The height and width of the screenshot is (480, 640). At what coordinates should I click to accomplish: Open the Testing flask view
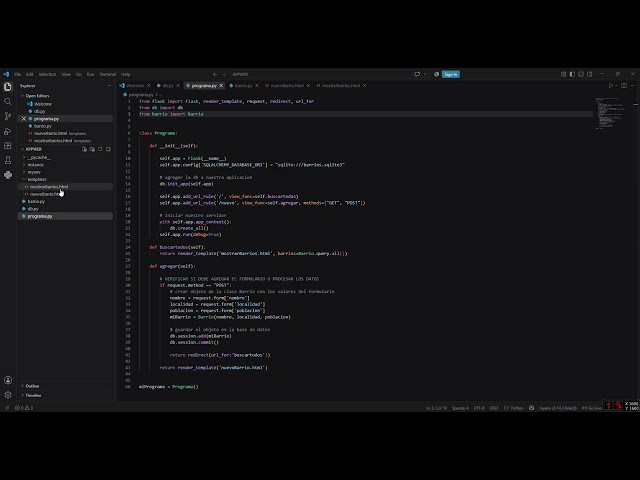coord(8,160)
